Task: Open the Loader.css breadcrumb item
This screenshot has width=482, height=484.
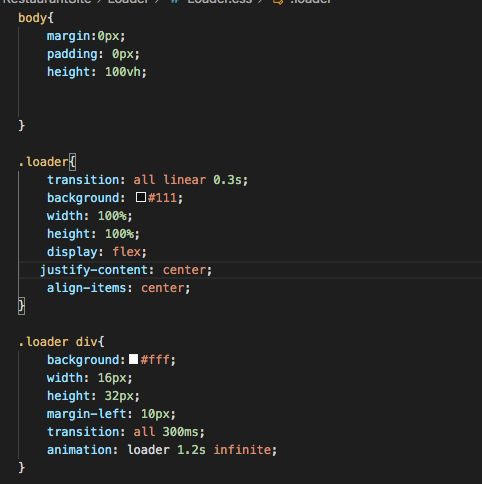Action: tap(219, 1)
